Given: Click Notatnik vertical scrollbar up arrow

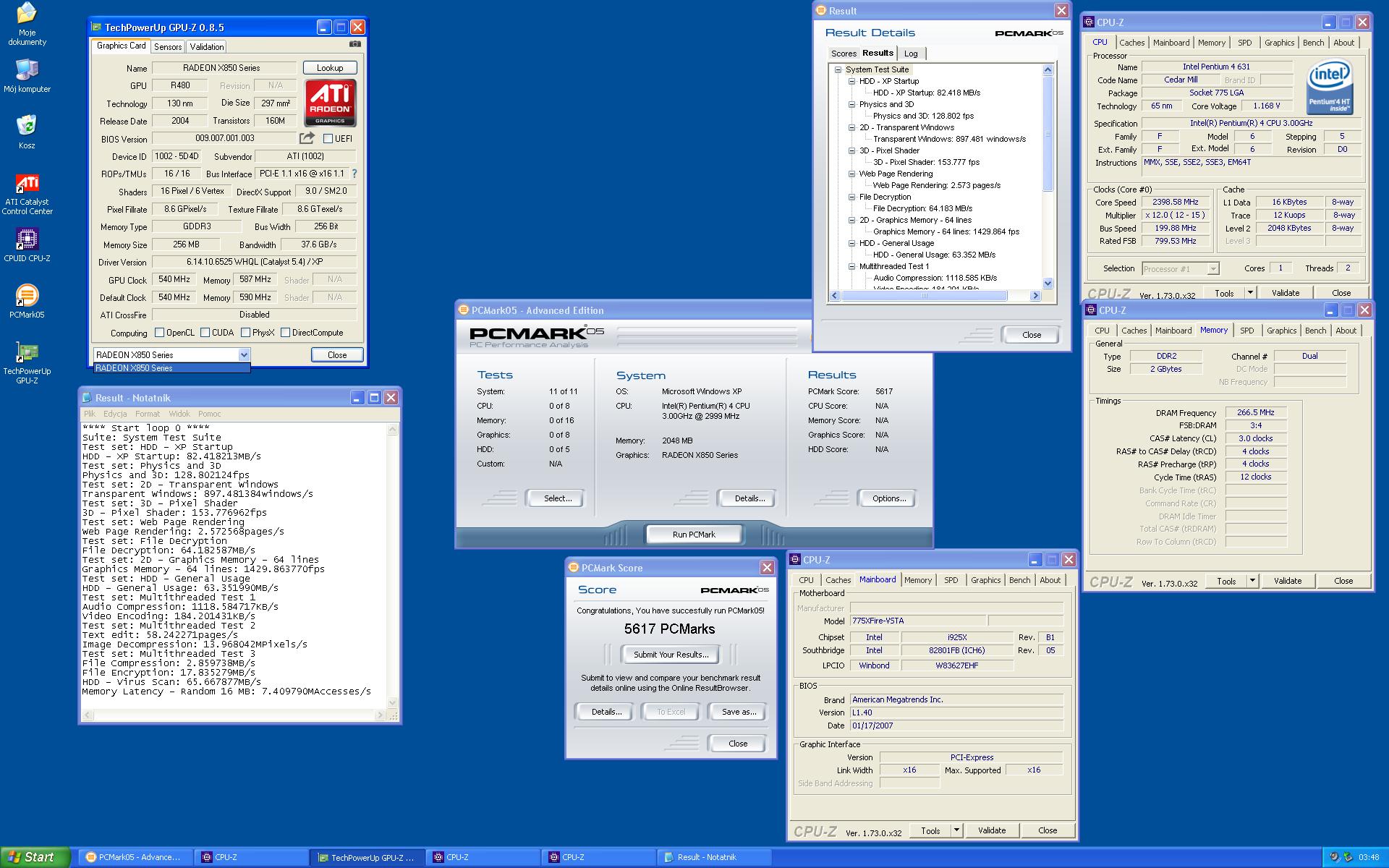Looking at the screenshot, I should 393,429.
